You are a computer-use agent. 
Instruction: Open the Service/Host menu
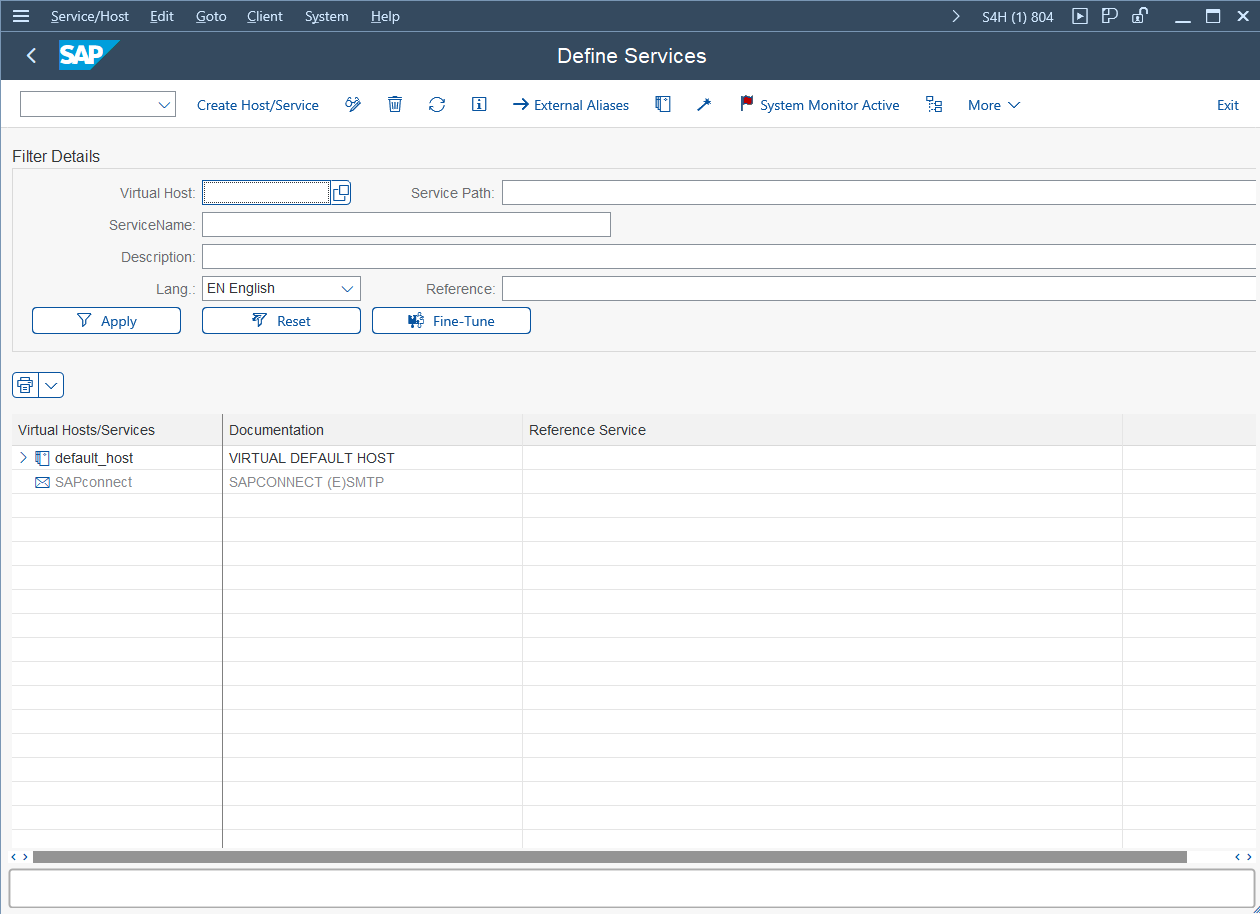[x=90, y=16]
